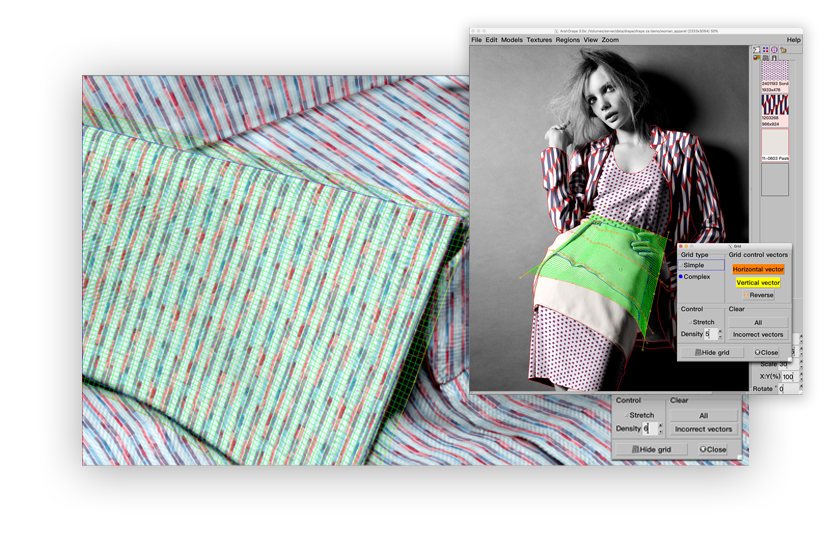Click Hide grid in the lower enlarged dialog

651,449
